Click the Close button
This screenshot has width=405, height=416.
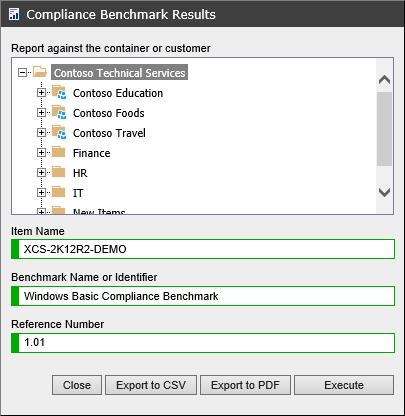coord(77,385)
